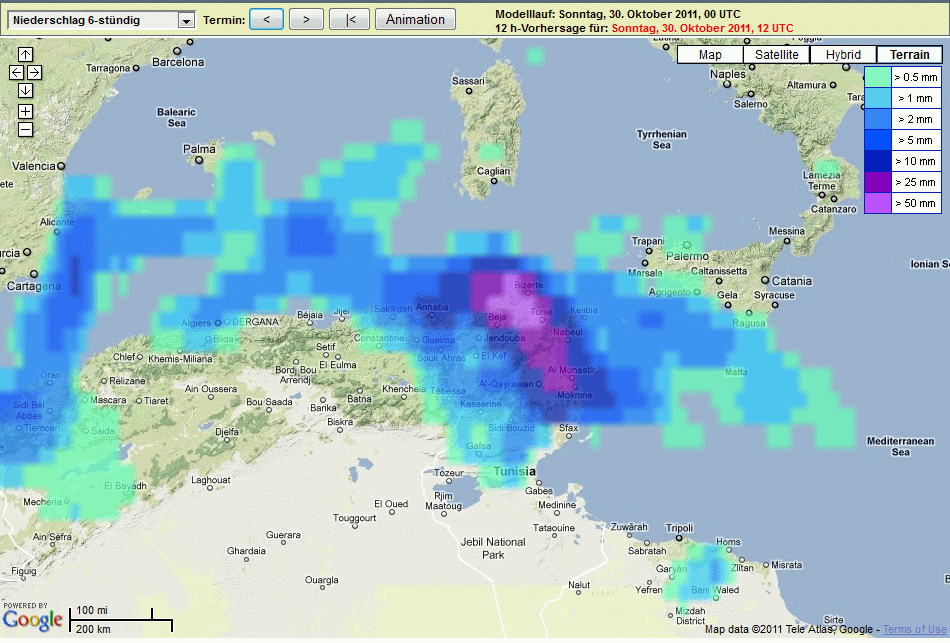This screenshot has height=643, width=950.
Task: Click the > 10 mm legend swatch
Action: point(877,161)
